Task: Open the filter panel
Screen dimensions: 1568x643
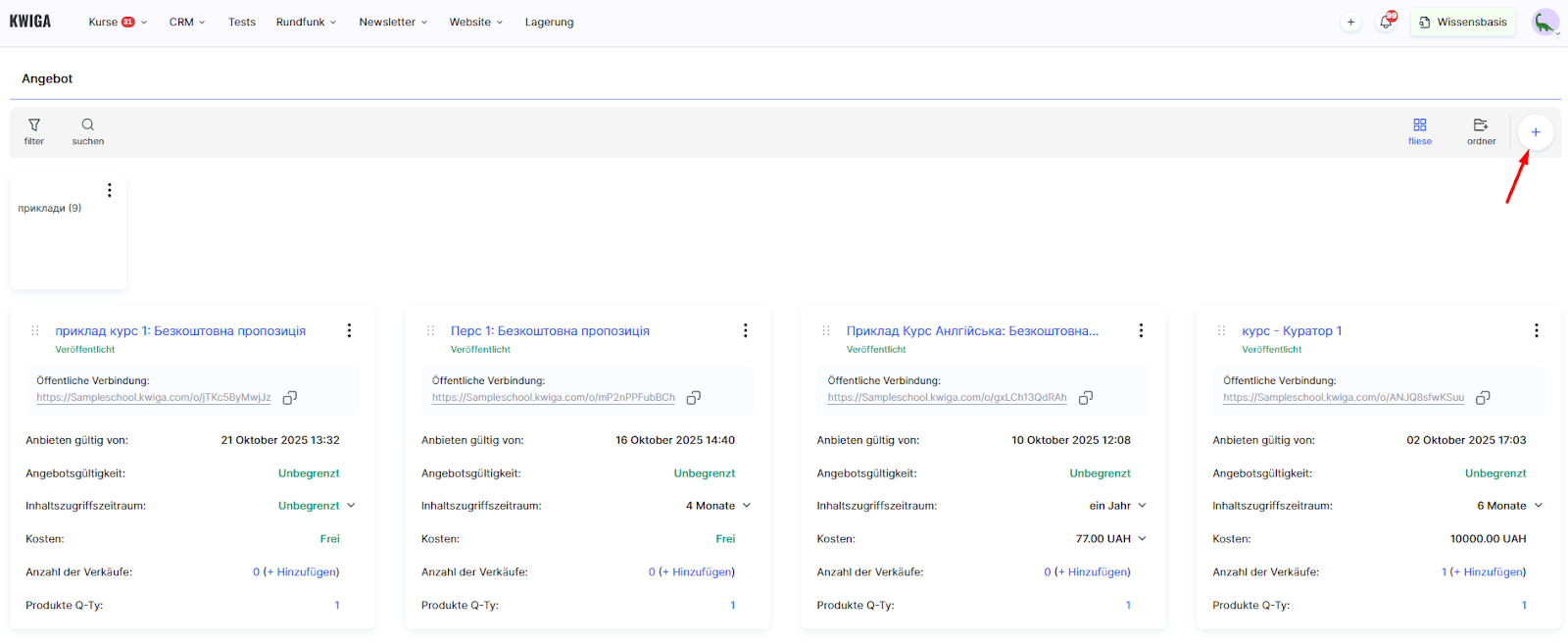Action: (34, 130)
